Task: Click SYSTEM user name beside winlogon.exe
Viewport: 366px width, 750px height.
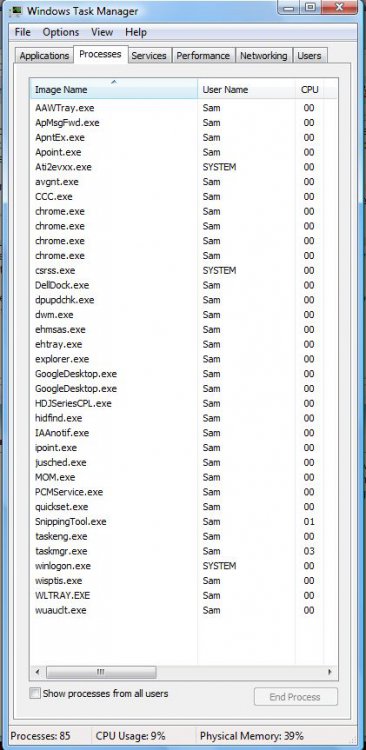Action: [x=219, y=566]
